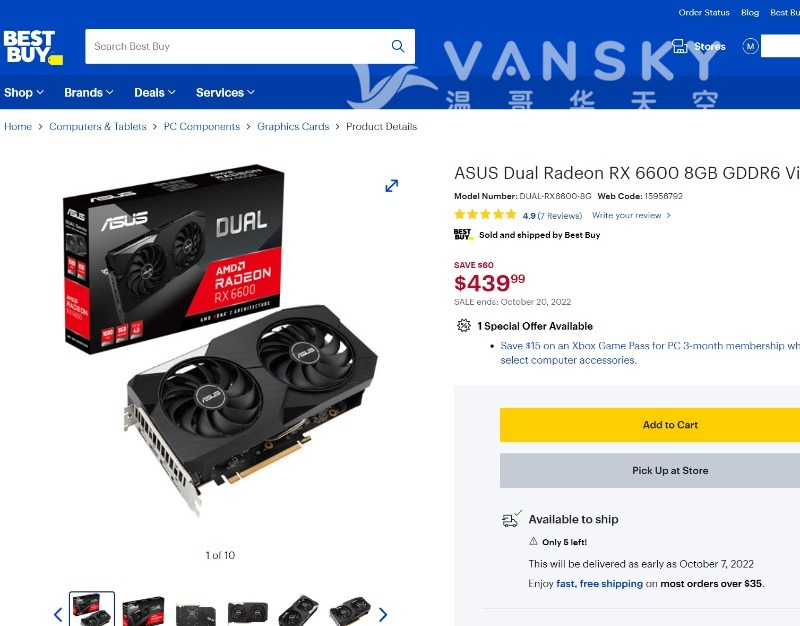
Task: Open the Deals dropdown
Action: [x=155, y=92]
